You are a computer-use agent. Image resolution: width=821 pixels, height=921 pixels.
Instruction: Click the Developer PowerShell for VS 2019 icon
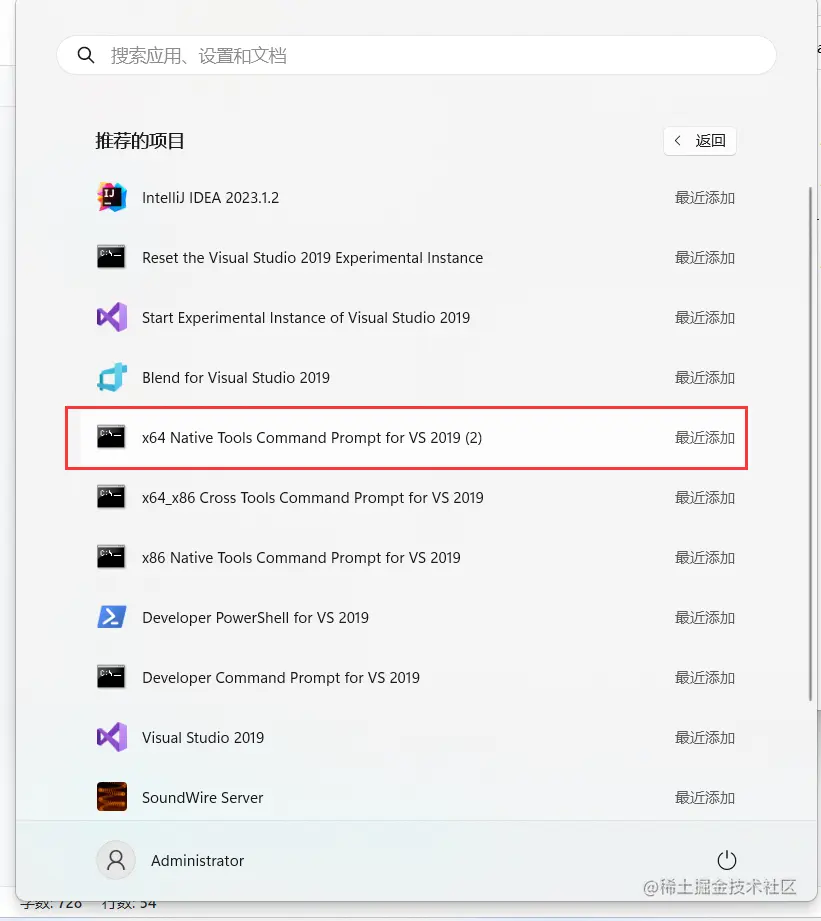point(112,617)
